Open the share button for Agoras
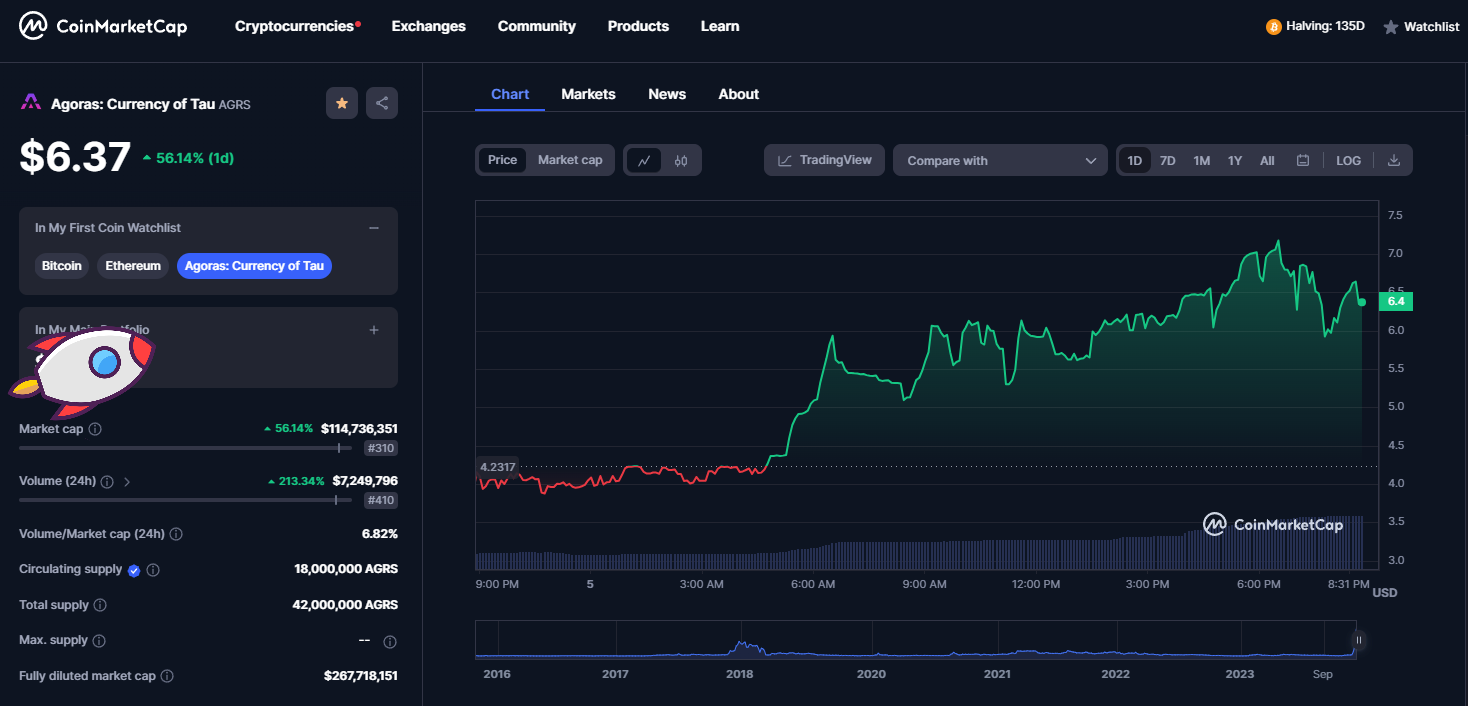 pyautogui.click(x=382, y=103)
